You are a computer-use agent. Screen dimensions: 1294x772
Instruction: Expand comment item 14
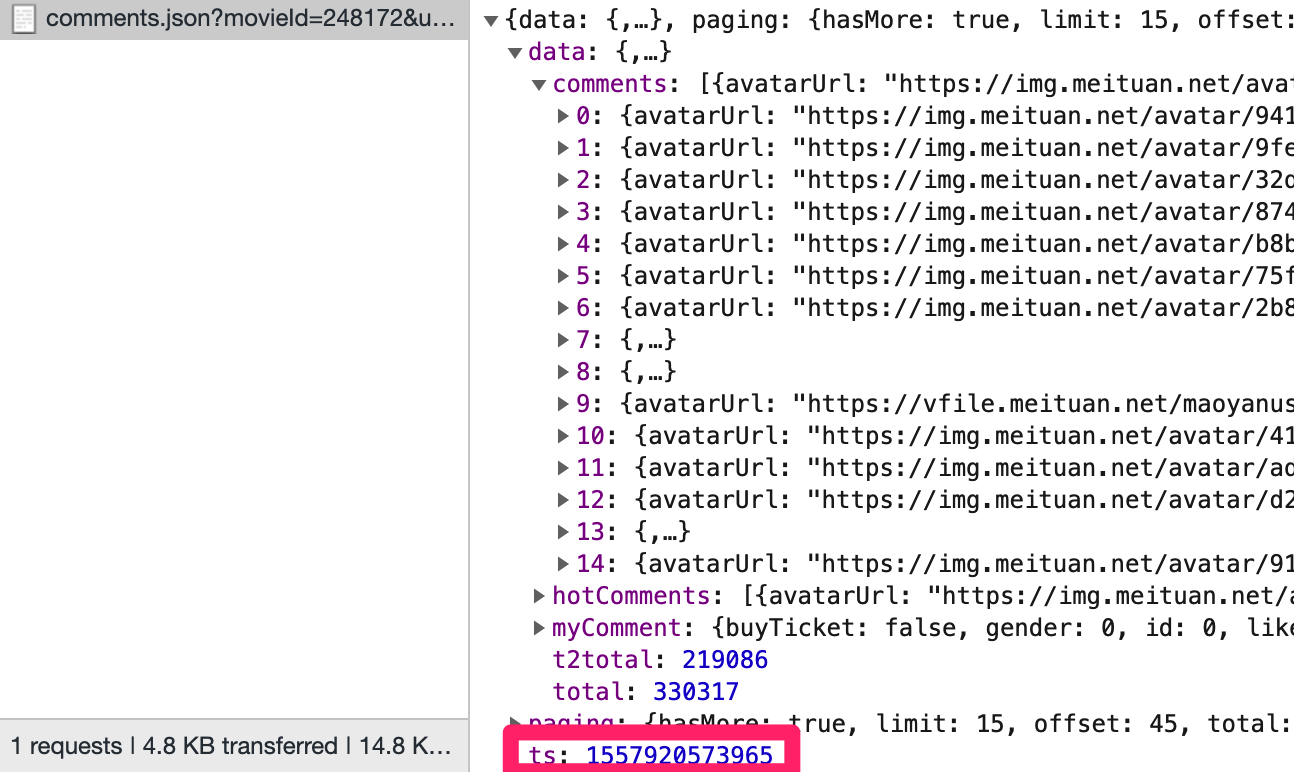tap(563, 564)
